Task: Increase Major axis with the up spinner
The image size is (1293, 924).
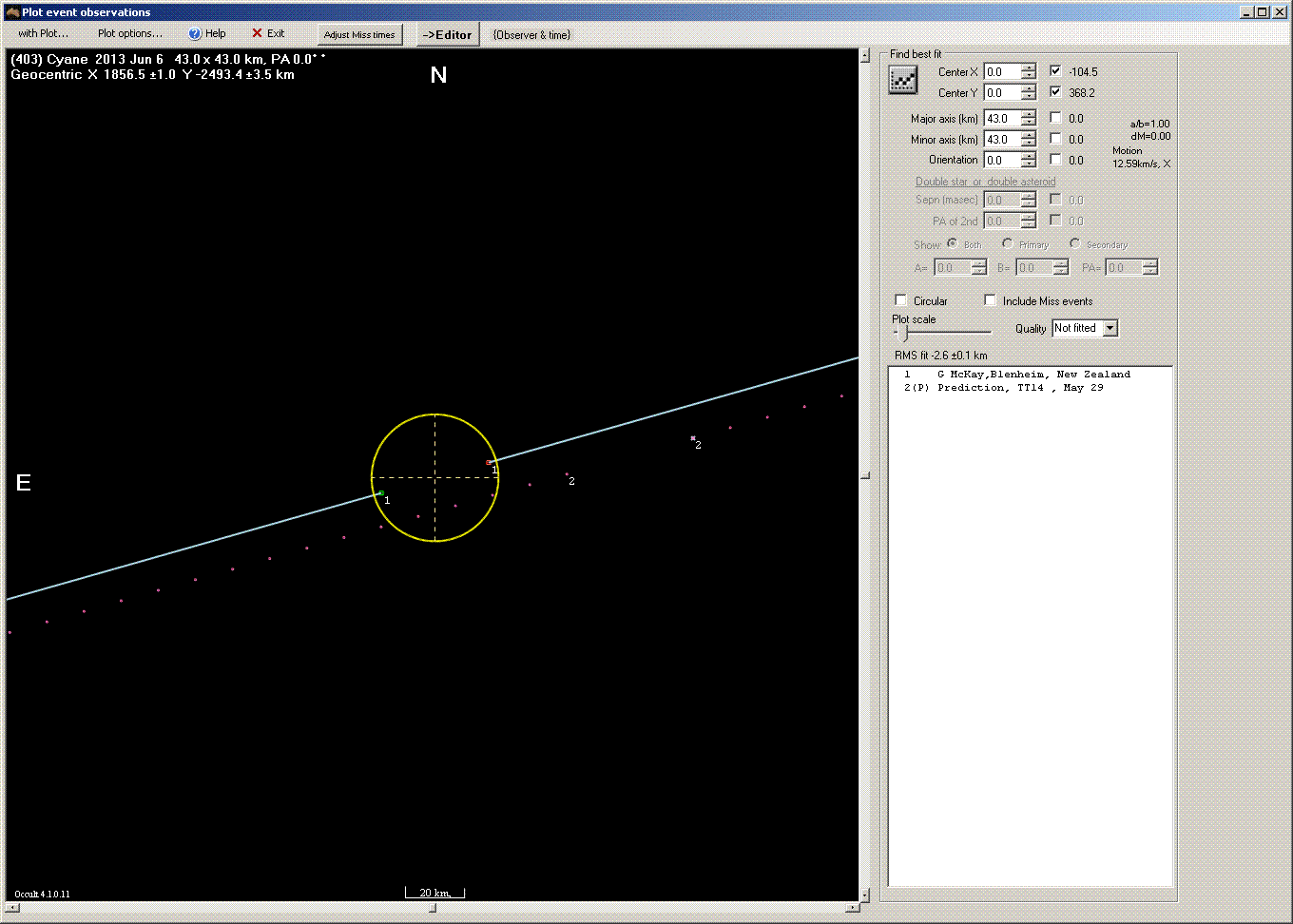Action: click(x=1029, y=115)
